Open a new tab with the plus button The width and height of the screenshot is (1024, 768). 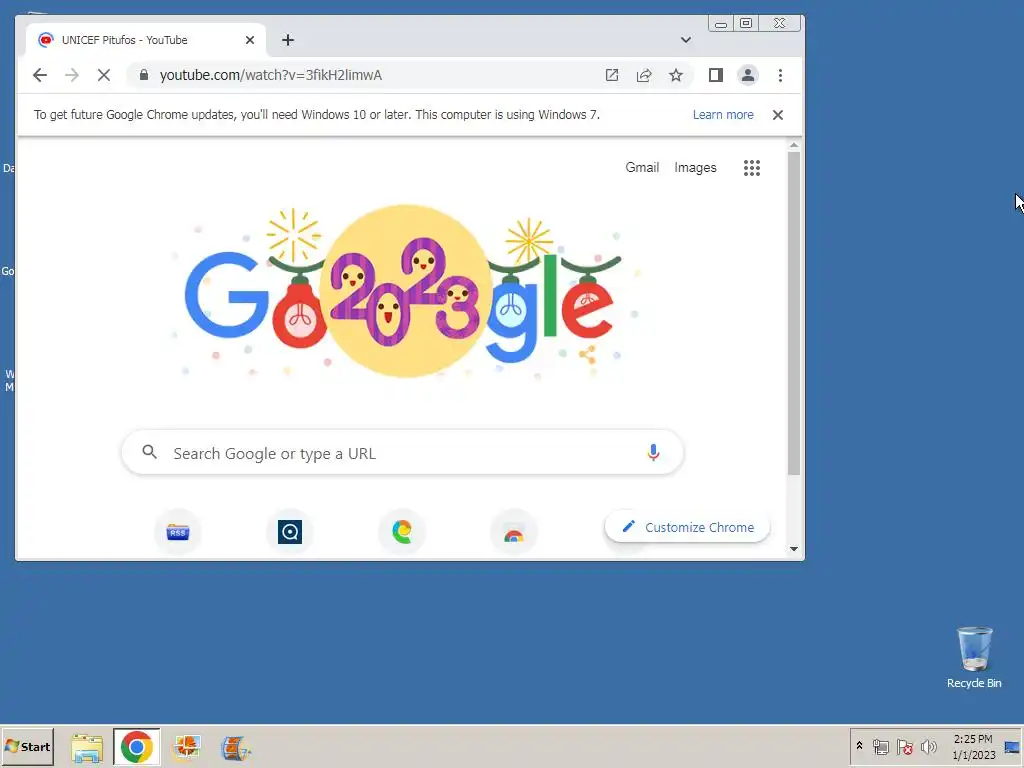(288, 40)
